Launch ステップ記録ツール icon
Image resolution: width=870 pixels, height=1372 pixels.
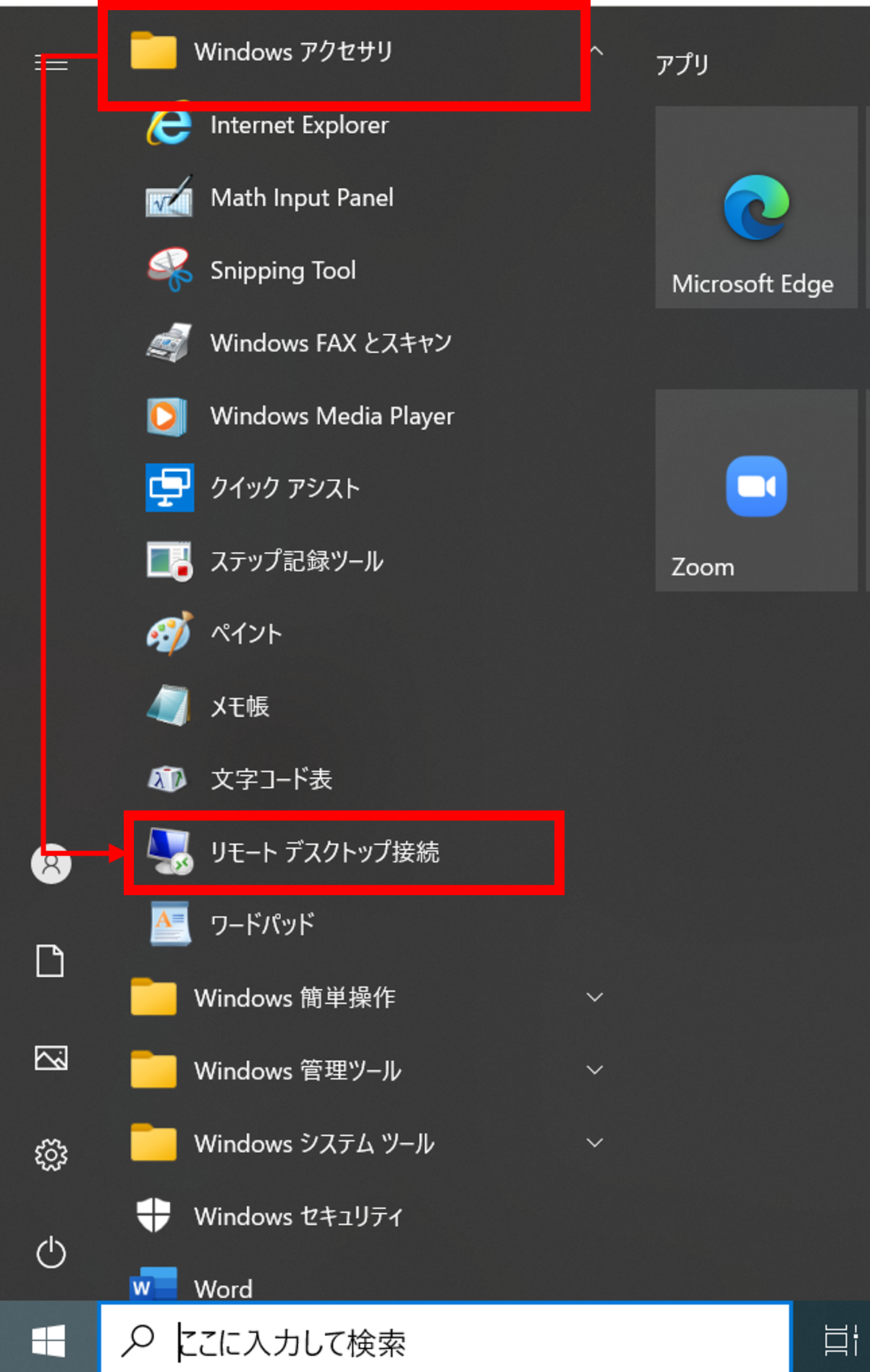(x=169, y=561)
